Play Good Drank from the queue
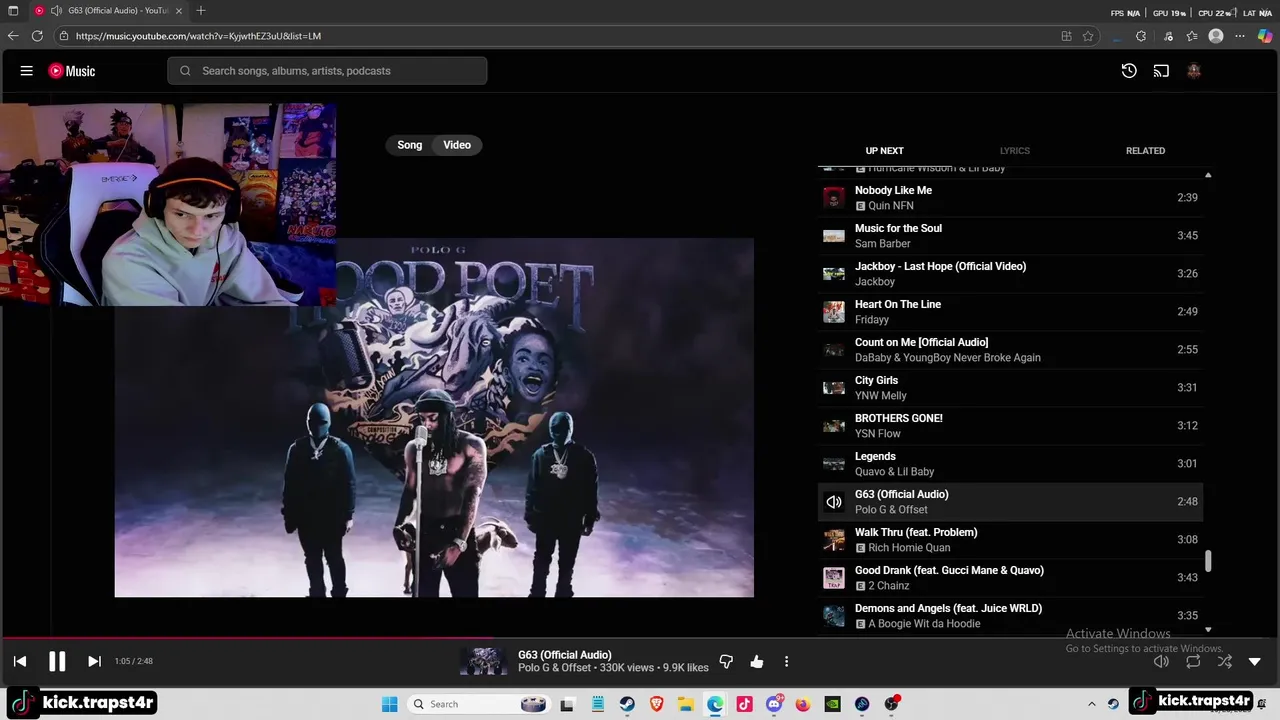The image size is (1280, 720). [x=1010, y=578]
